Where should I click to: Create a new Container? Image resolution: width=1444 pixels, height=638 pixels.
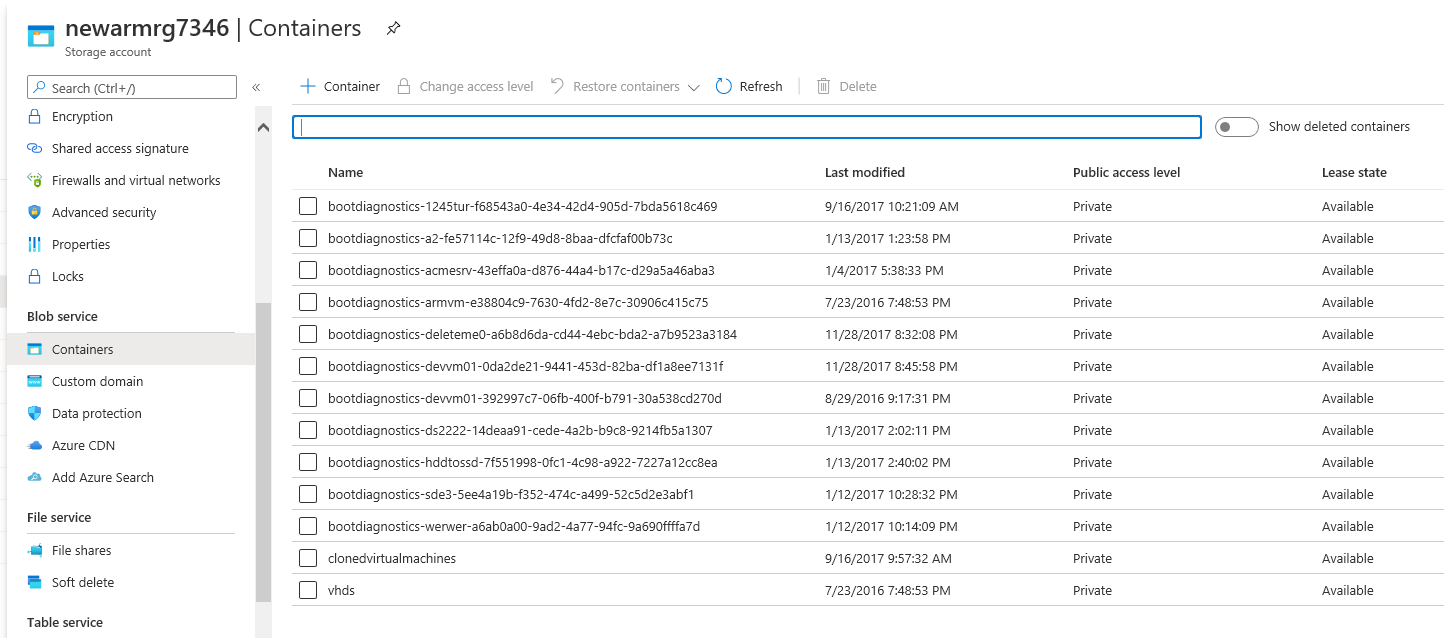[x=339, y=86]
